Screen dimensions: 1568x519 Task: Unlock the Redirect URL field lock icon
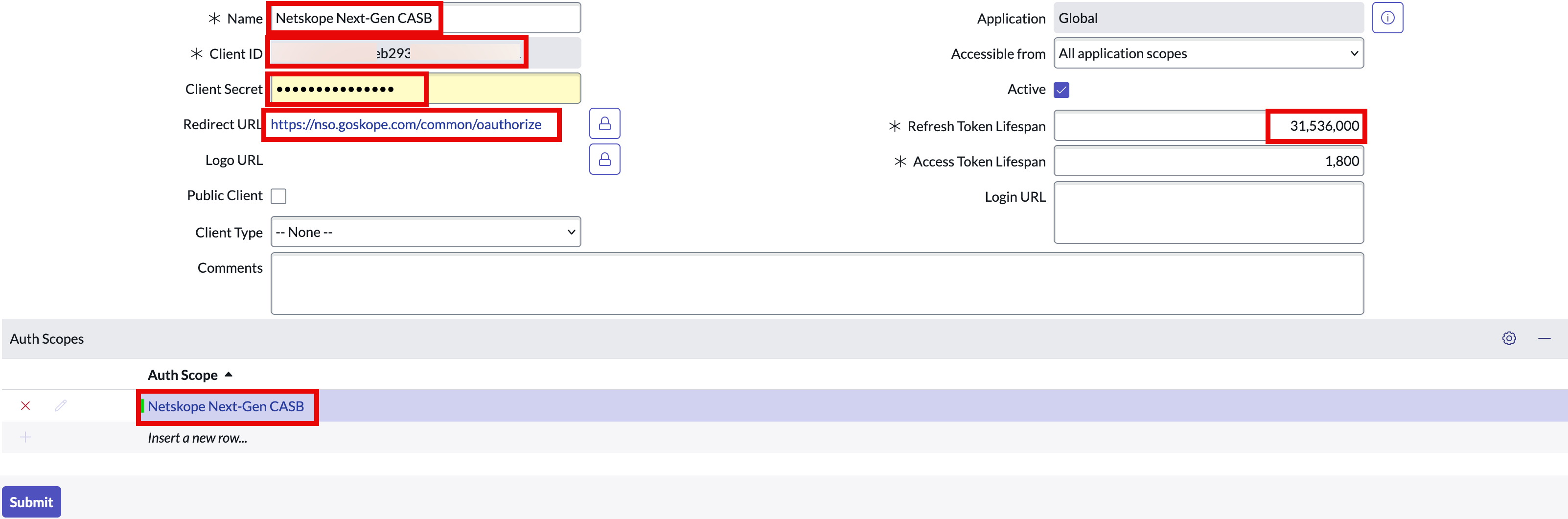coord(604,124)
